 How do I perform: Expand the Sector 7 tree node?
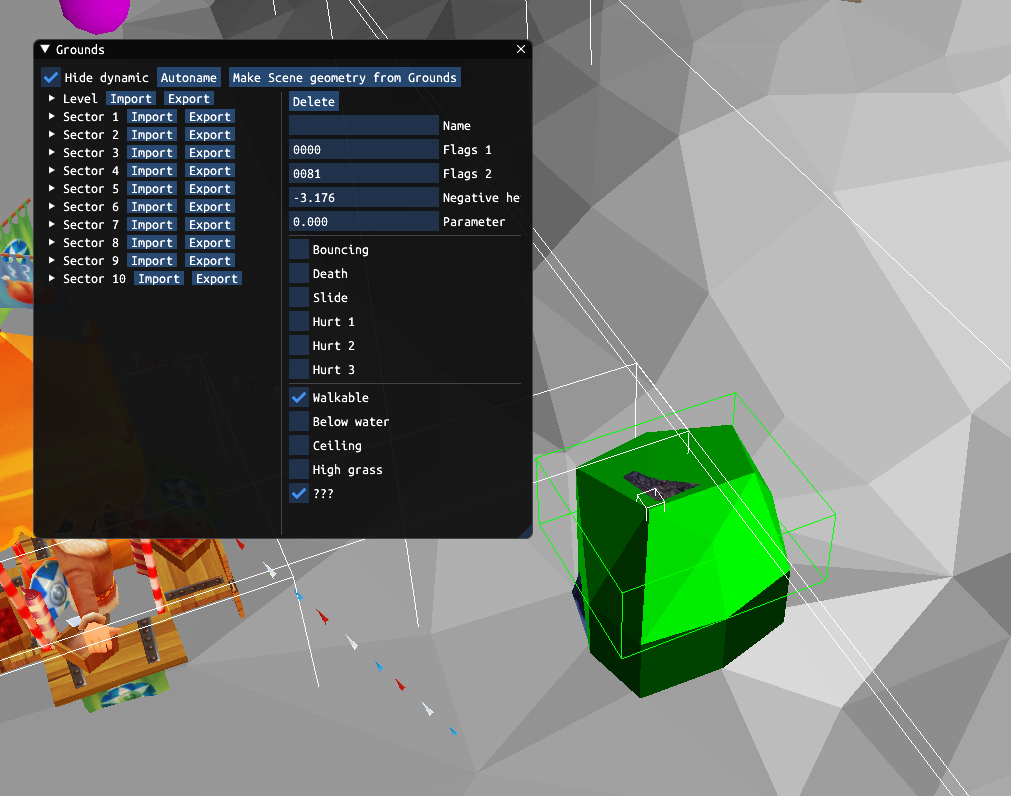click(52, 225)
